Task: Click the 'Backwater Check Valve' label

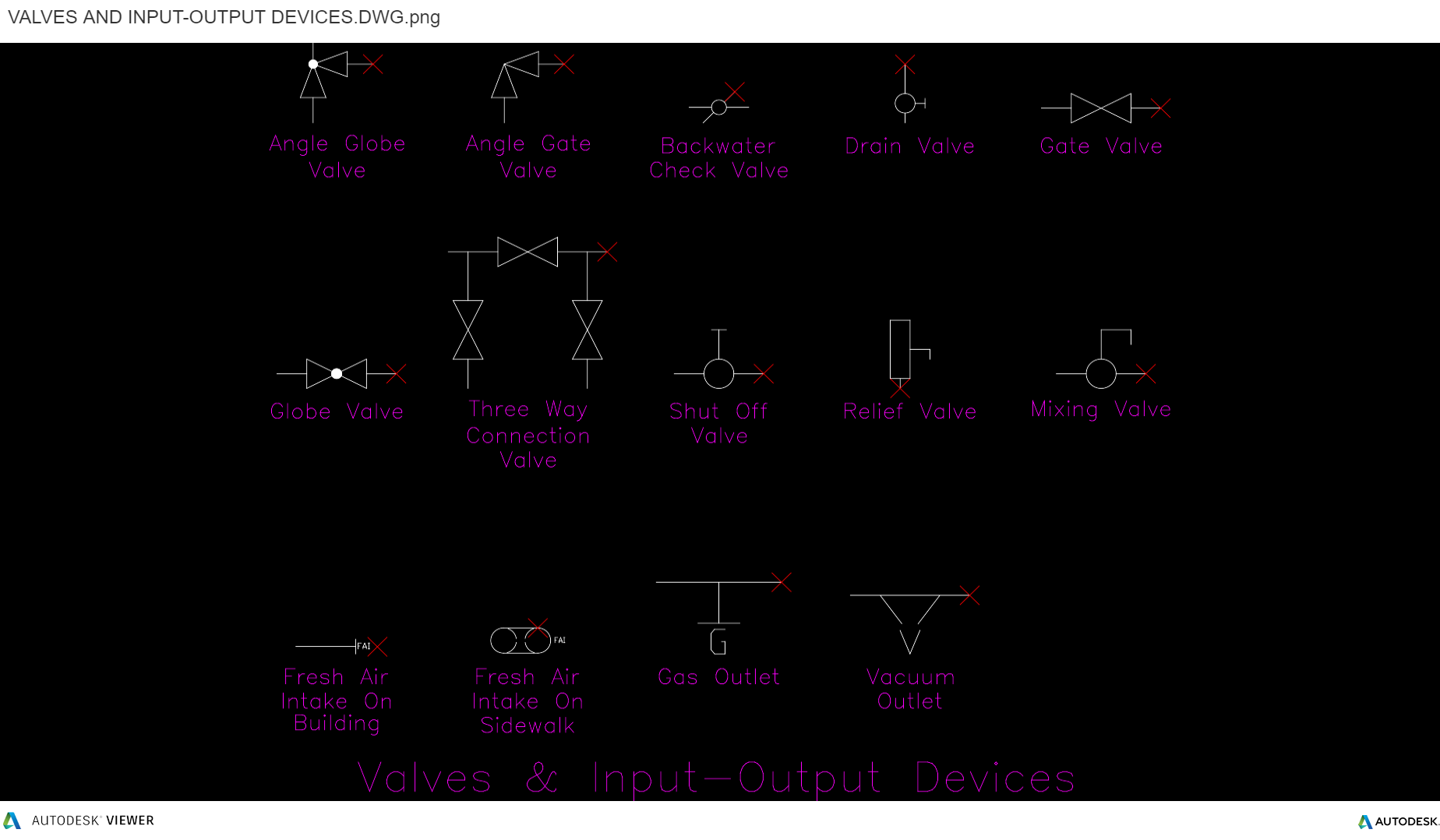Action: [x=719, y=158]
